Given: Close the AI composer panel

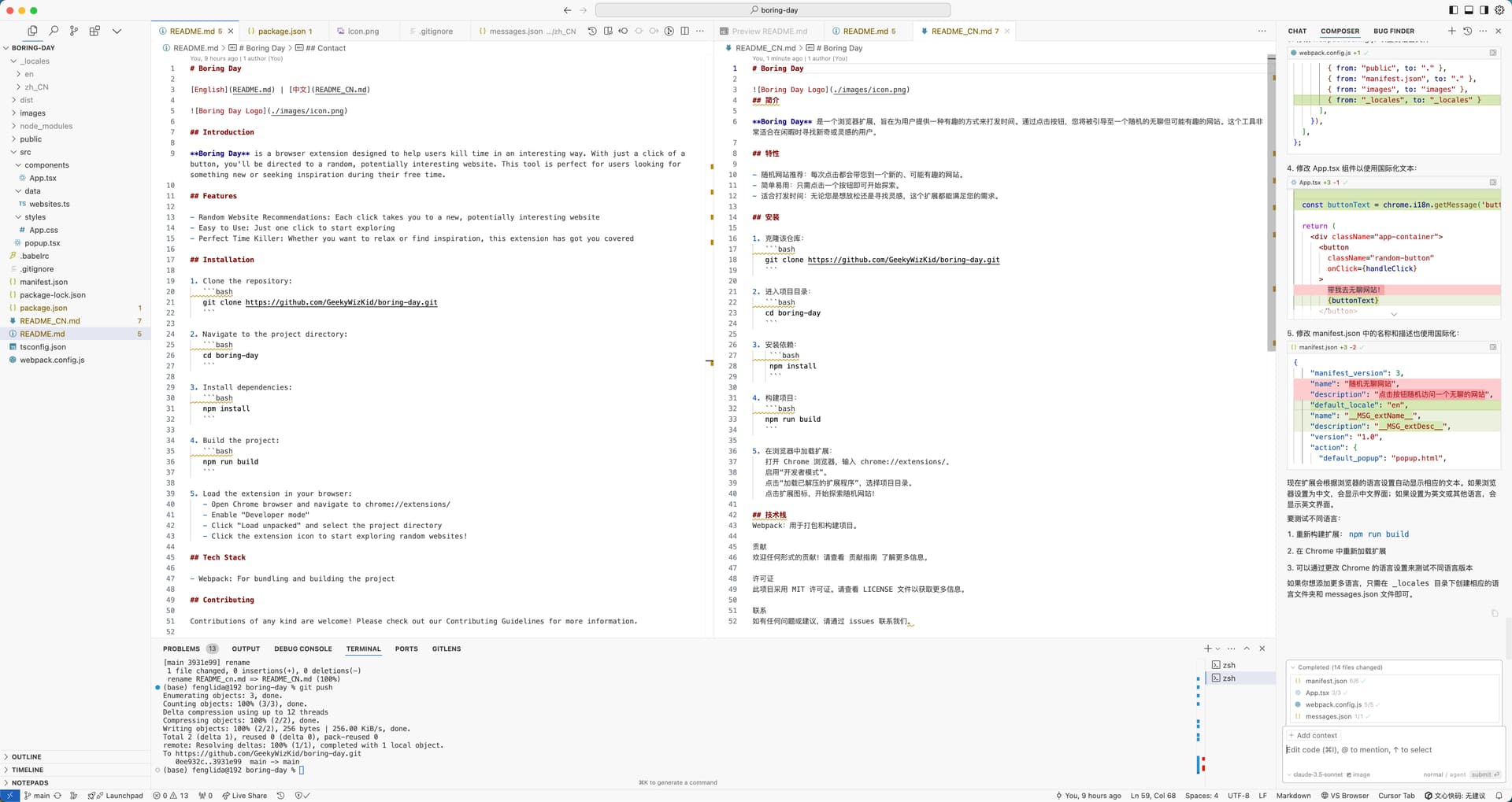Looking at the screenshot, I should pyautogui.click(x=1498, y=31).
